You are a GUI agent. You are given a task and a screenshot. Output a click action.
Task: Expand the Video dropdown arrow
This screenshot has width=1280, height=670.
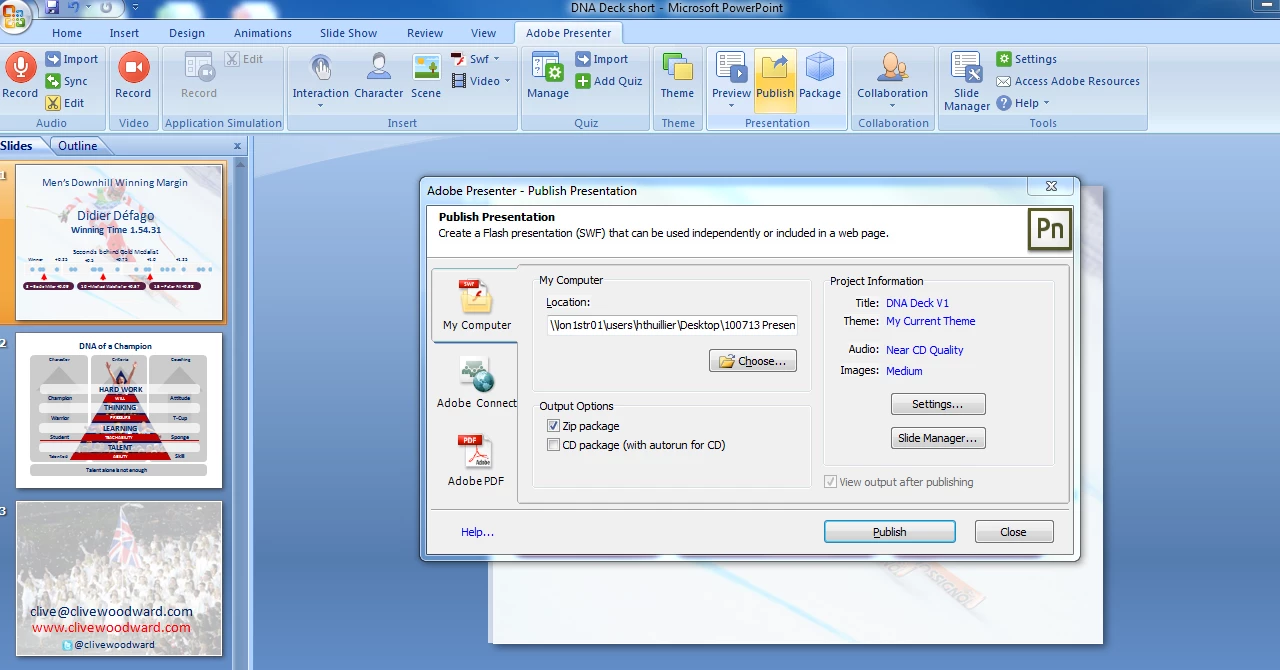point(508,81)
